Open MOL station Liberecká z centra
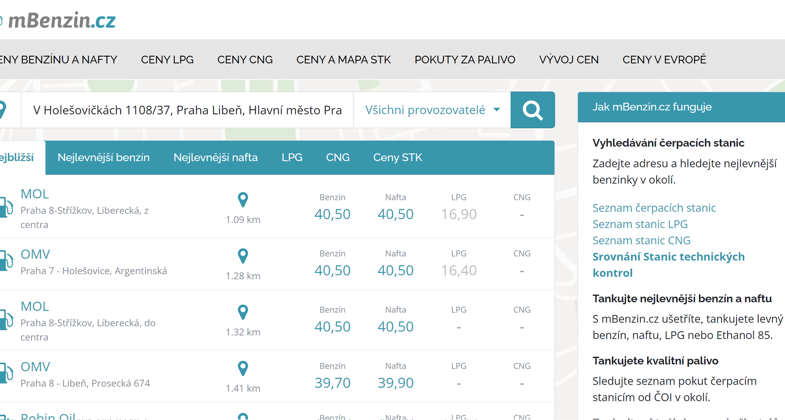This screenshot has width=785, height=420. [x=35, y=194]
